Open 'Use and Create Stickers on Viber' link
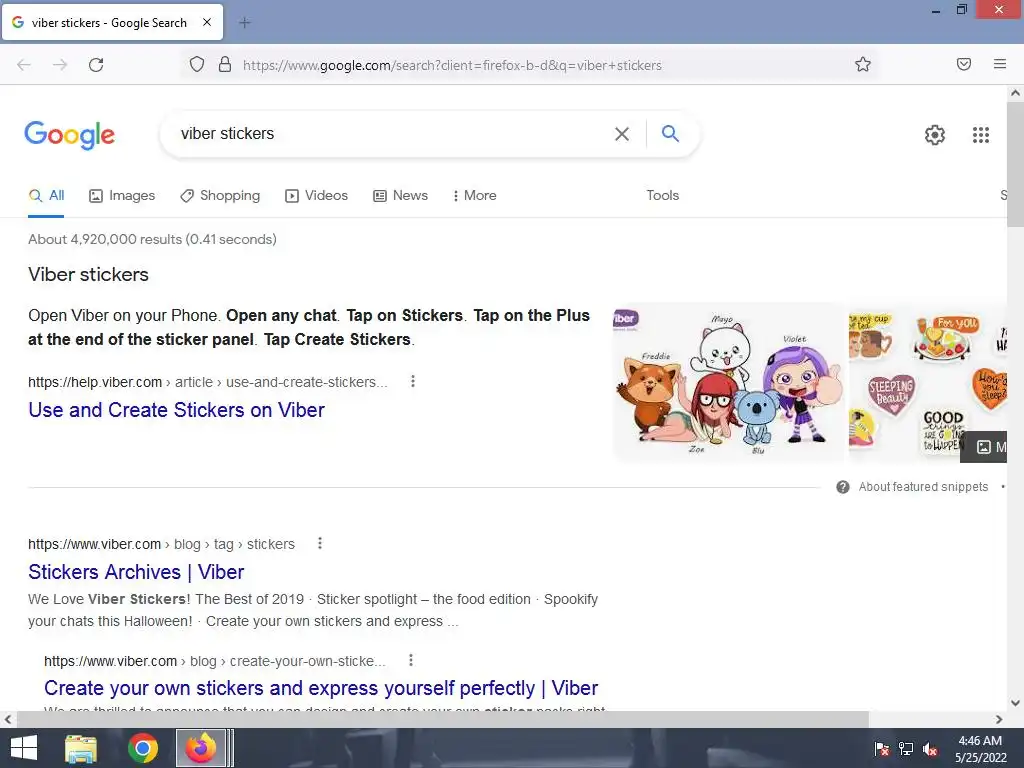 [176, 410]
